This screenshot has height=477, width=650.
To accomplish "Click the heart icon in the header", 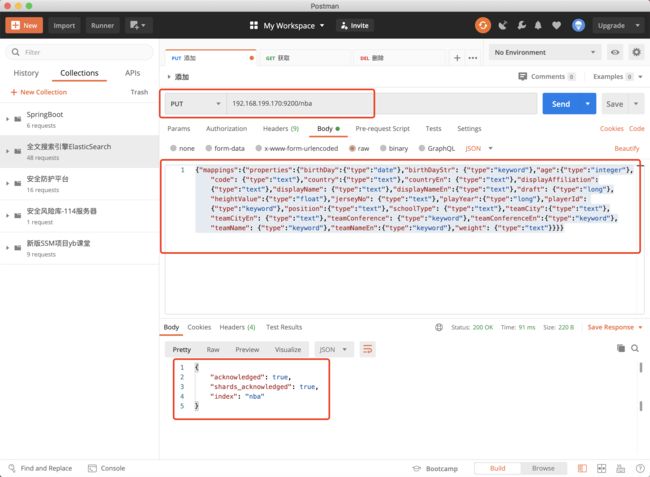I will pyautogui.click(x=556, y=25).
